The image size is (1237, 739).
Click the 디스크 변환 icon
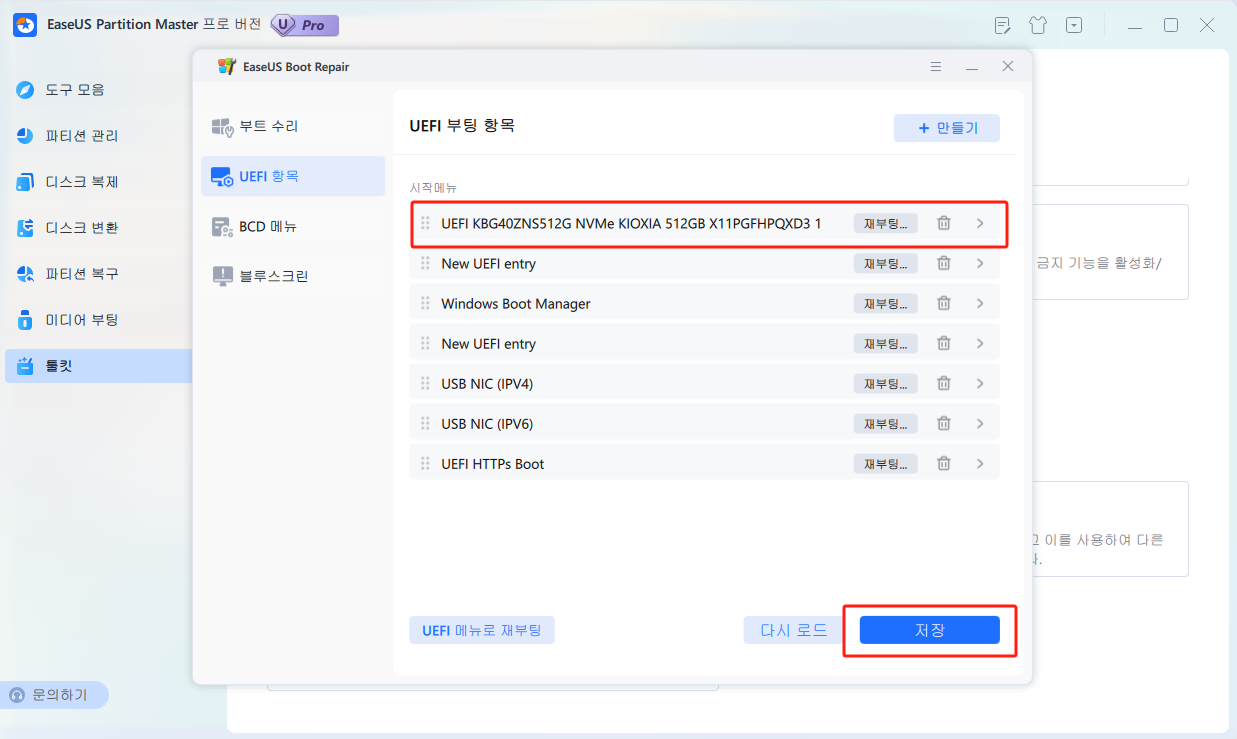coord(25,227)
